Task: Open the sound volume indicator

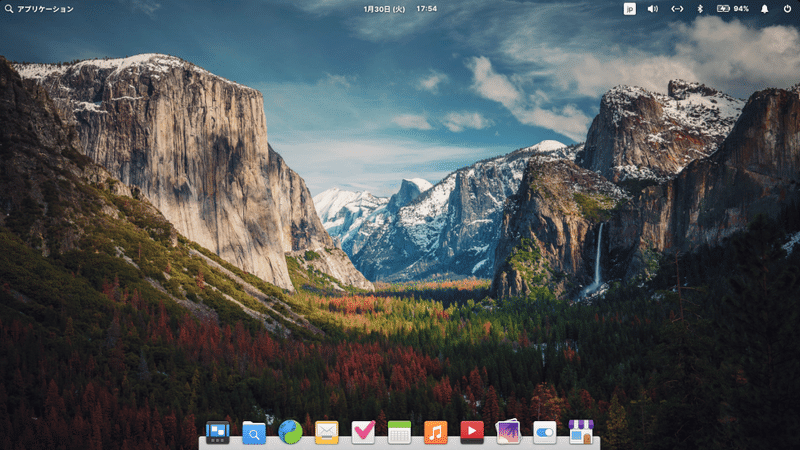Action: click(653, 9)
